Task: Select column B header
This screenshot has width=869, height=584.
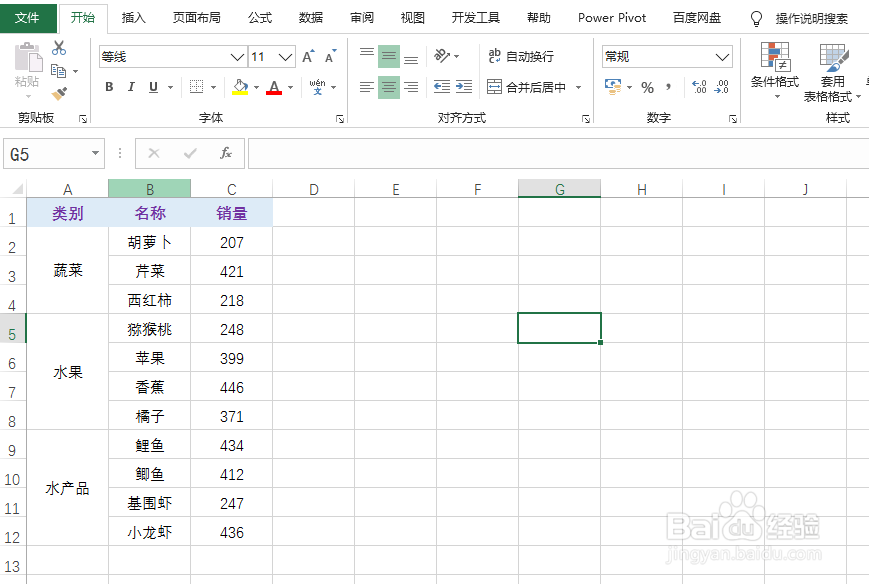Action: pos(150,188)
